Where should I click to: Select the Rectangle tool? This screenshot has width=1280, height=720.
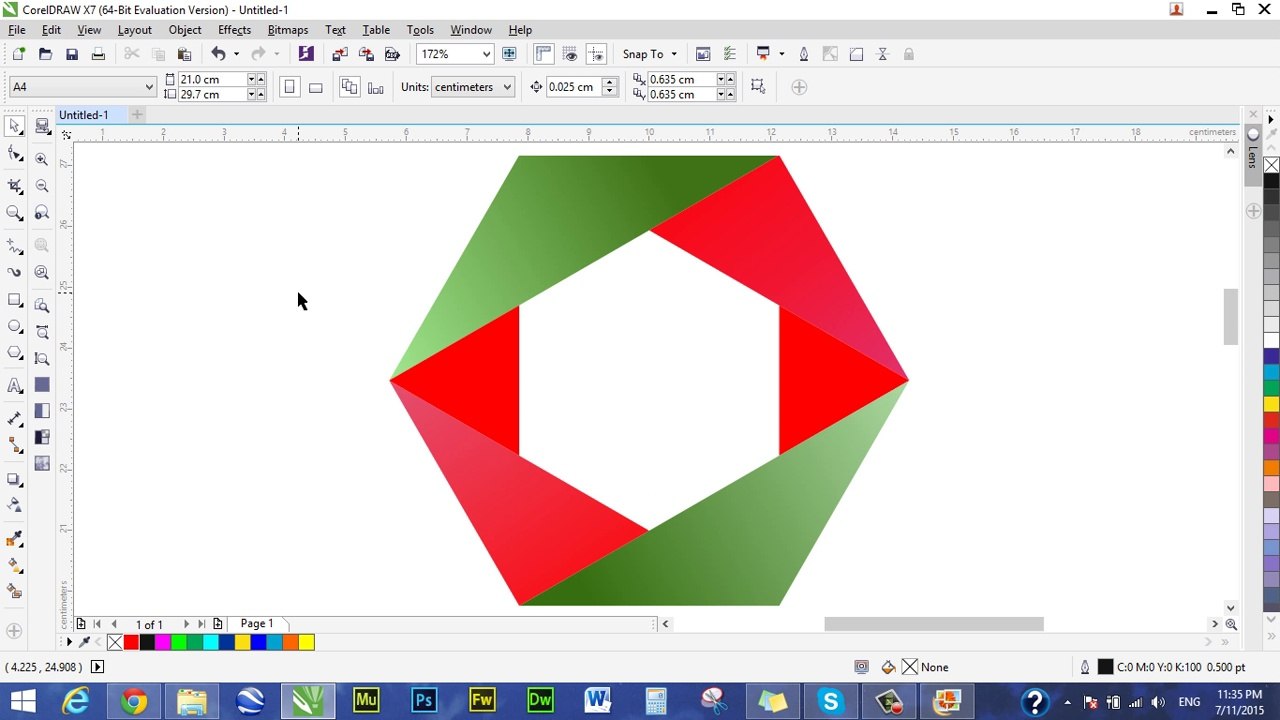14,300
